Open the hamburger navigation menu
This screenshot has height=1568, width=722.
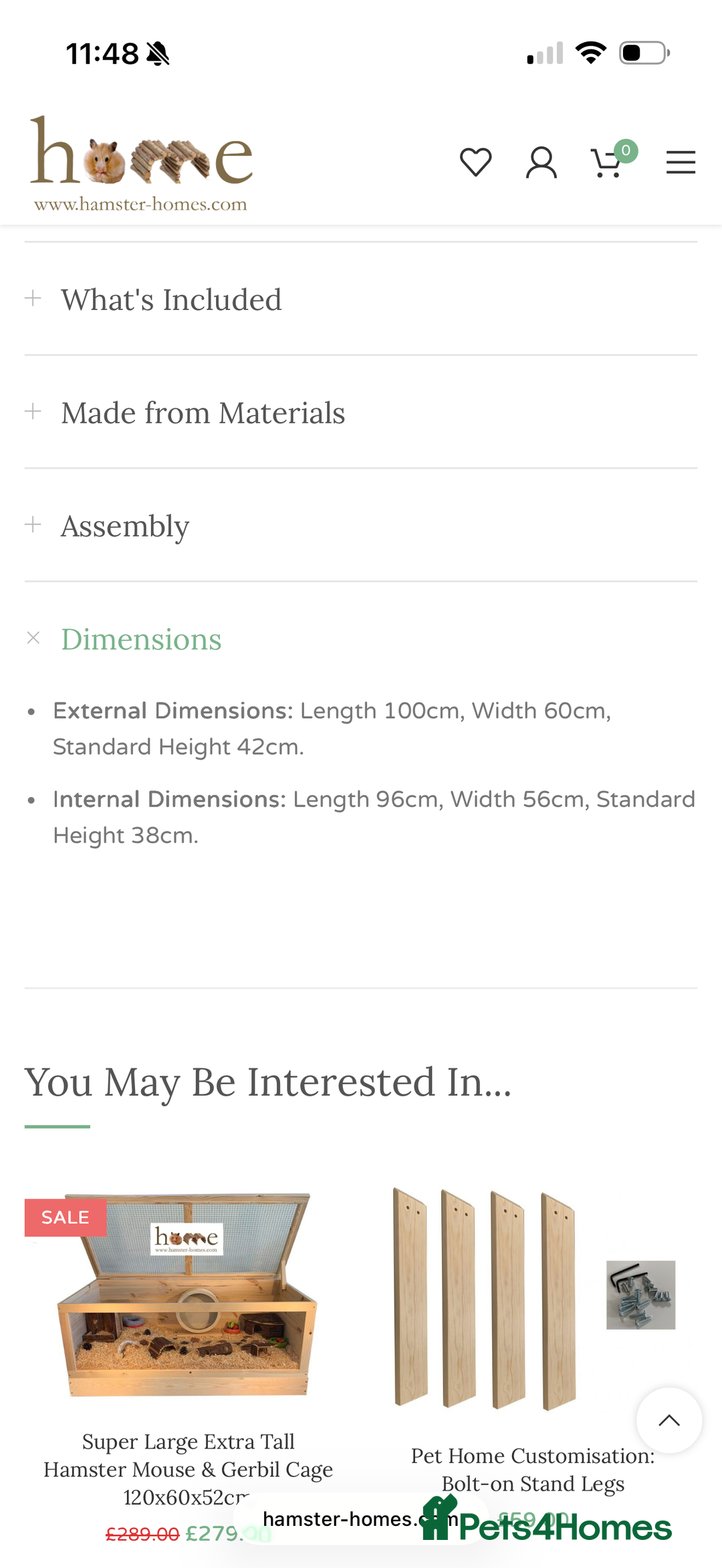click(x=681, y=161)
